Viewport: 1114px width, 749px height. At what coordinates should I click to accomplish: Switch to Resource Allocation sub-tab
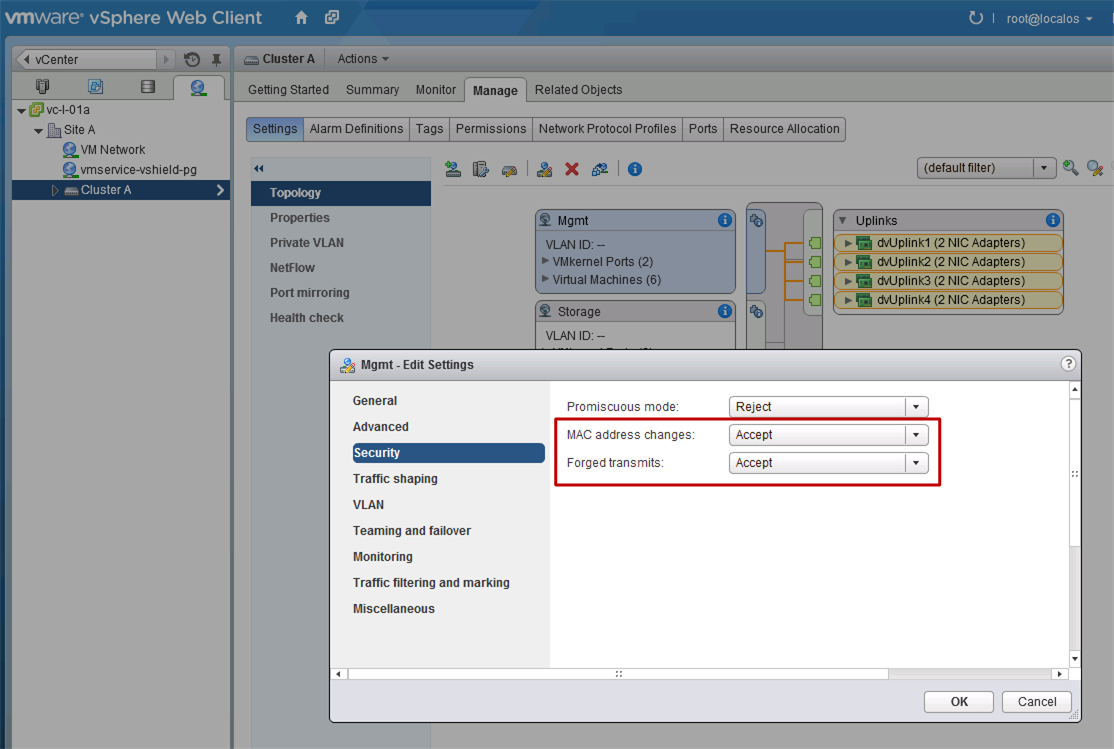point(784,129)
